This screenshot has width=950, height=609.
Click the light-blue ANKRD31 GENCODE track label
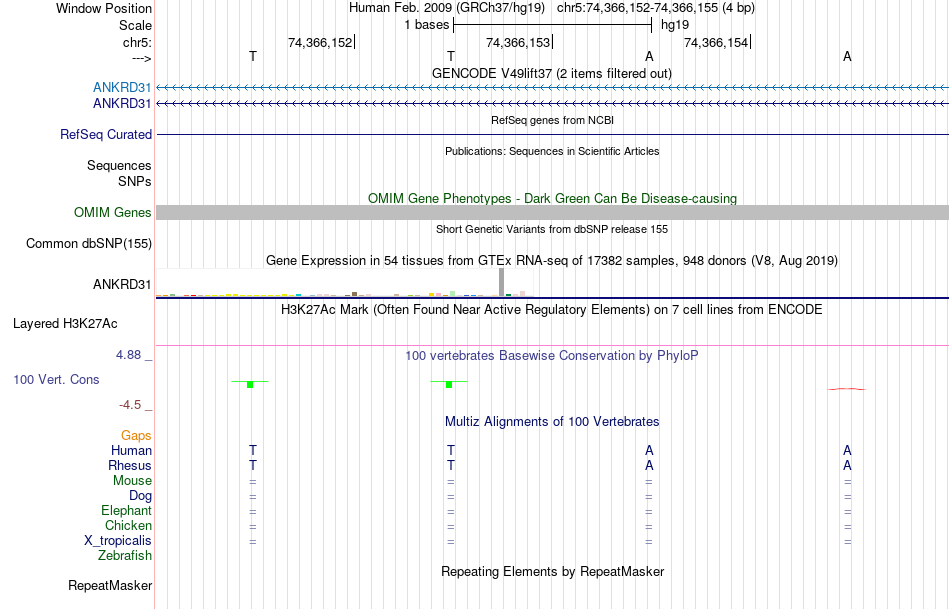122,88
